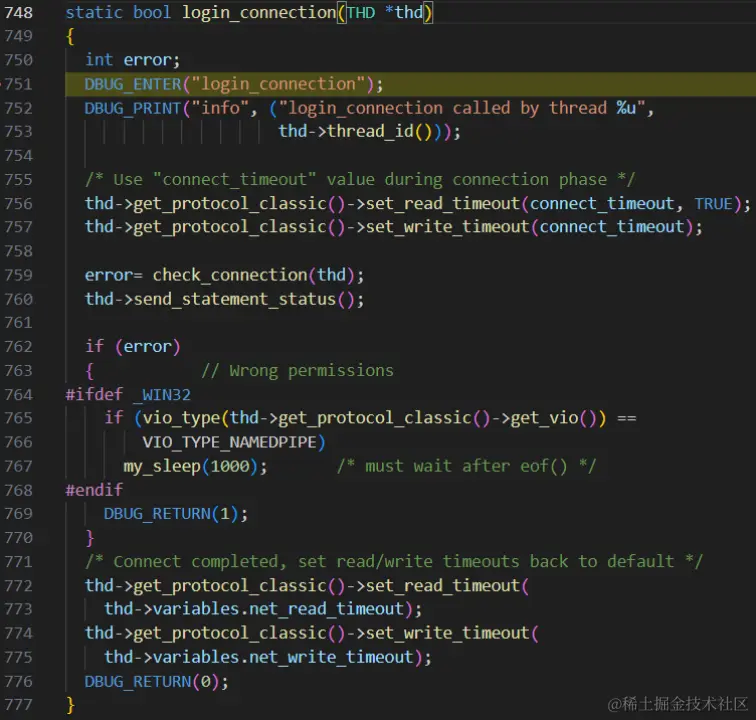The height and width of the screenshot is (720, 756).
Task: Click the closing brace on line 777
Action: 70,705
